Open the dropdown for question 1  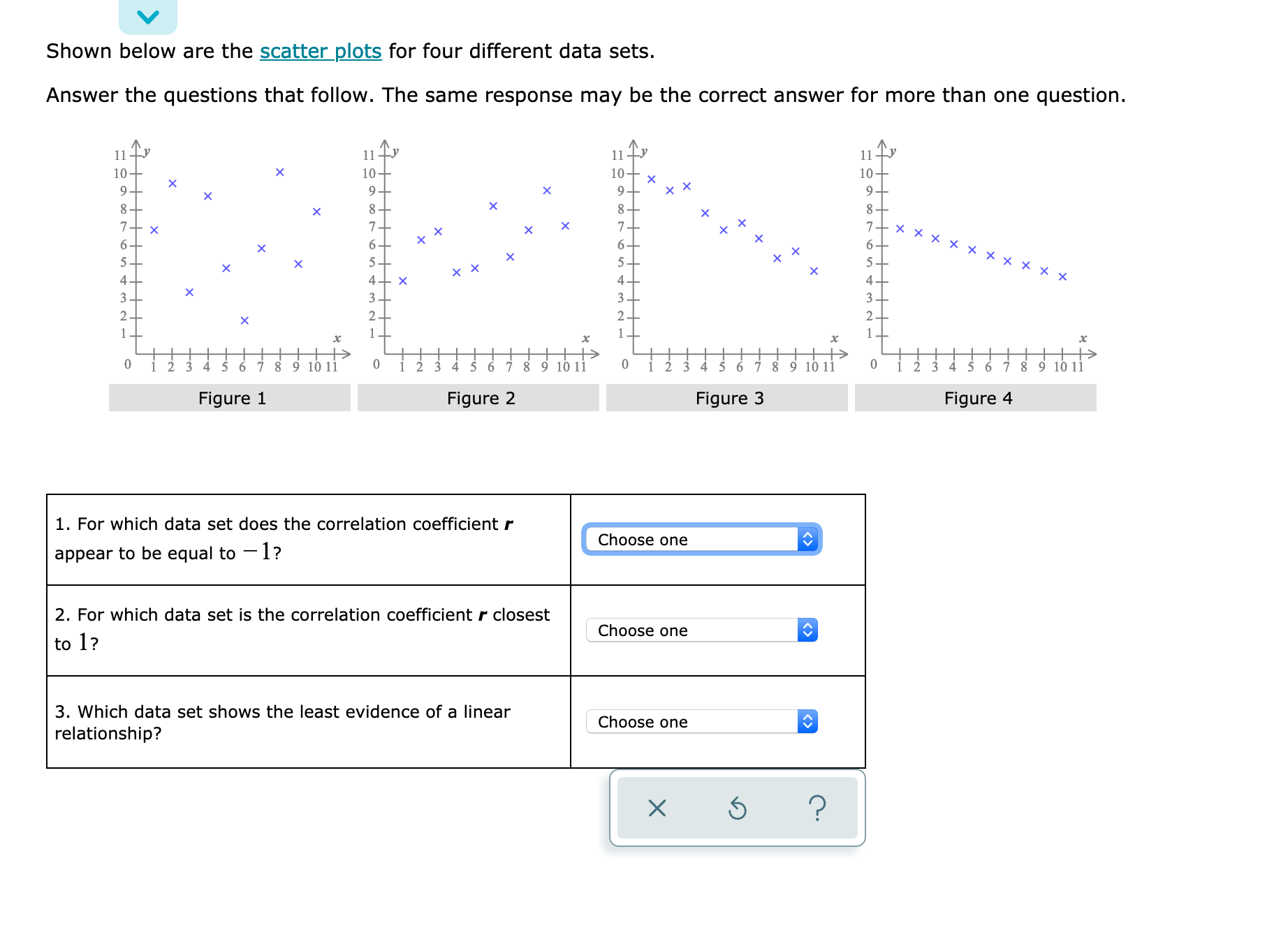coord(701,539)
